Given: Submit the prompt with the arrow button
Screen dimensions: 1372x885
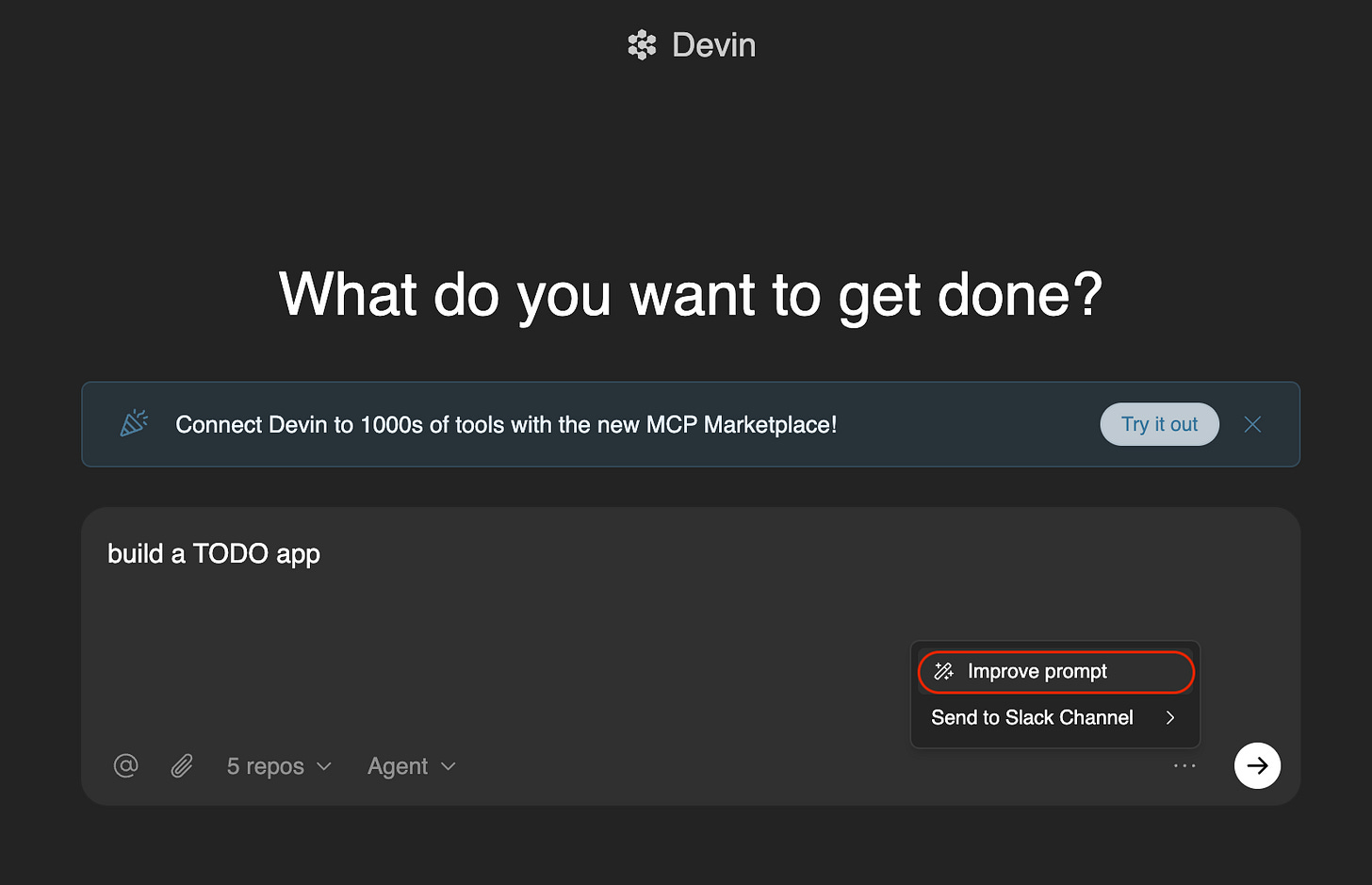Looking at the screenshot, I should (1257, 765).
